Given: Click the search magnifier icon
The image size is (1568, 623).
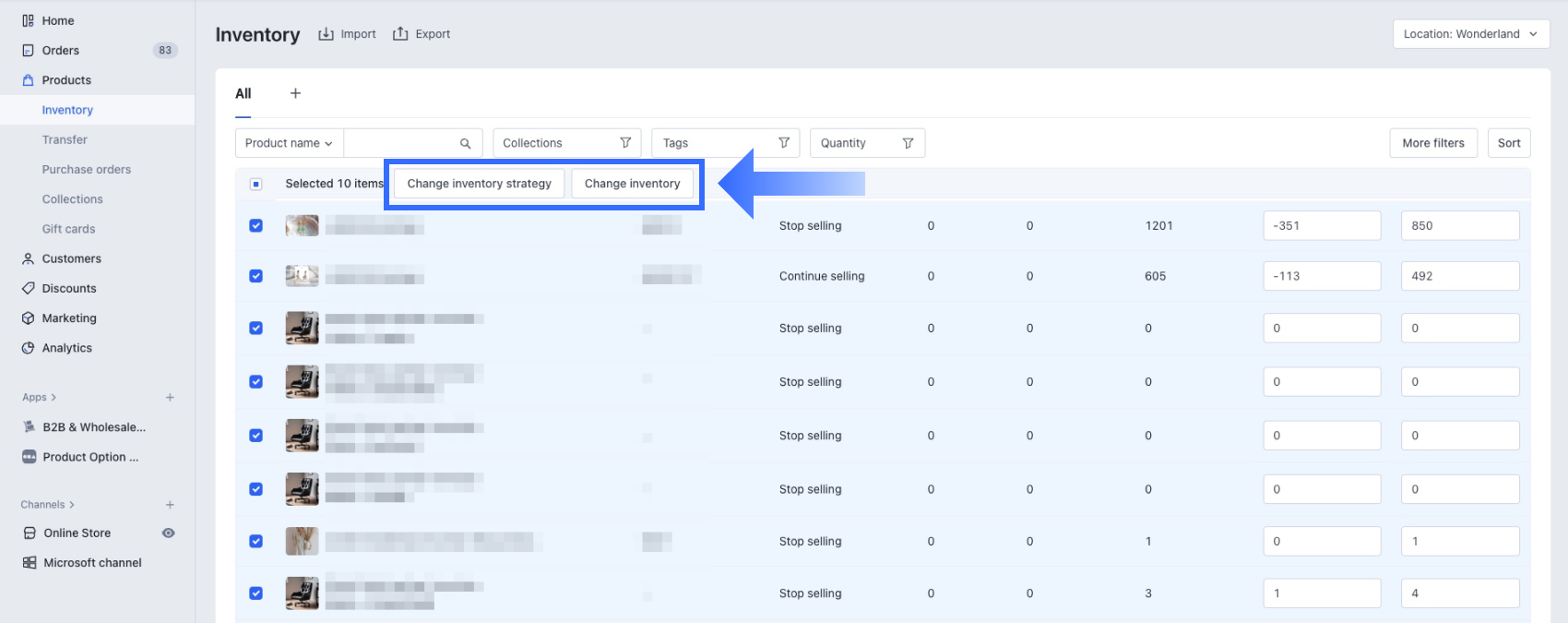Looking at the screenshot, I should 465,143.
